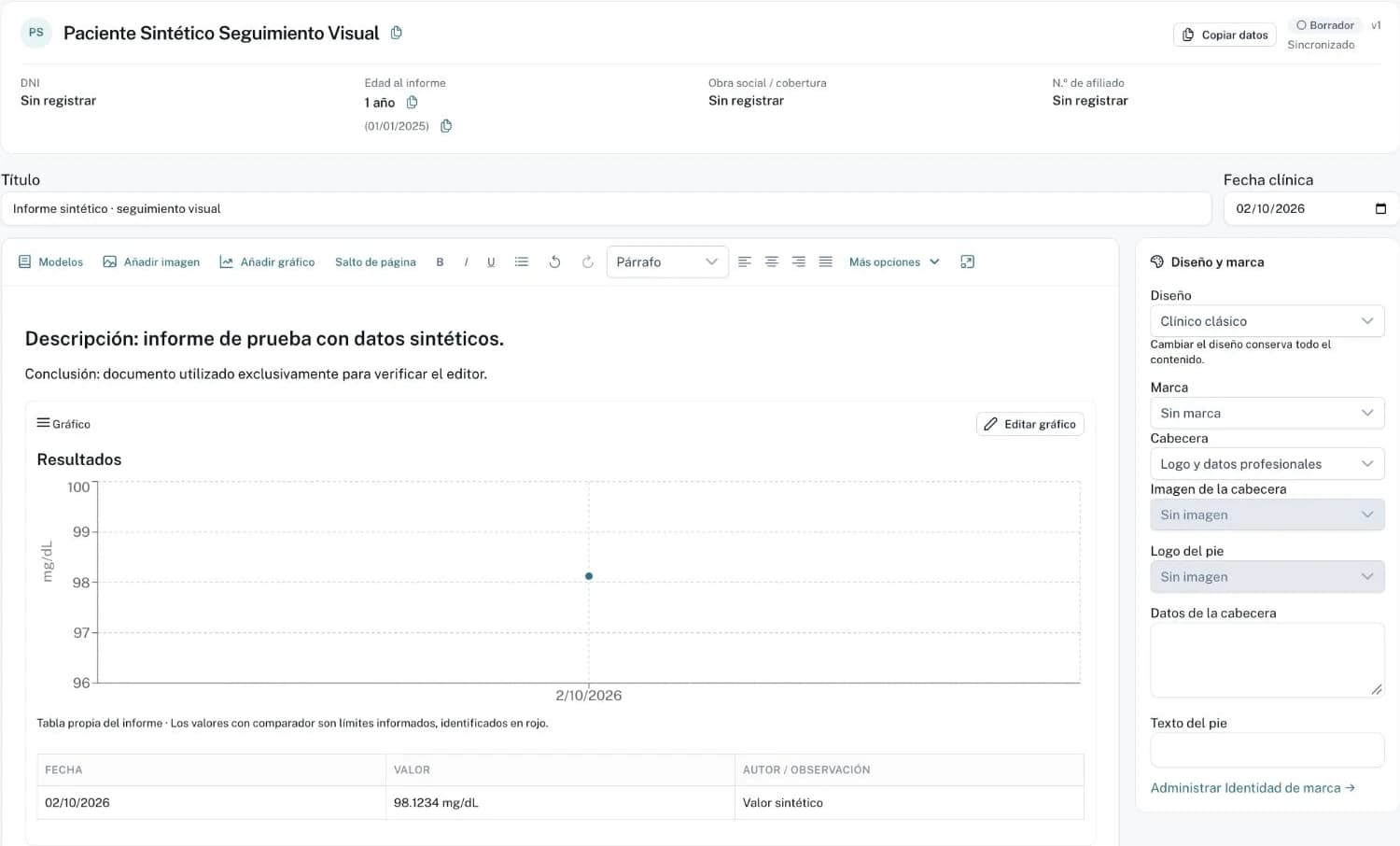The image size is (1400, 846).
Task: Click the chart block drag handle icon
Action: pyautogui.click(x=43, y=423)
